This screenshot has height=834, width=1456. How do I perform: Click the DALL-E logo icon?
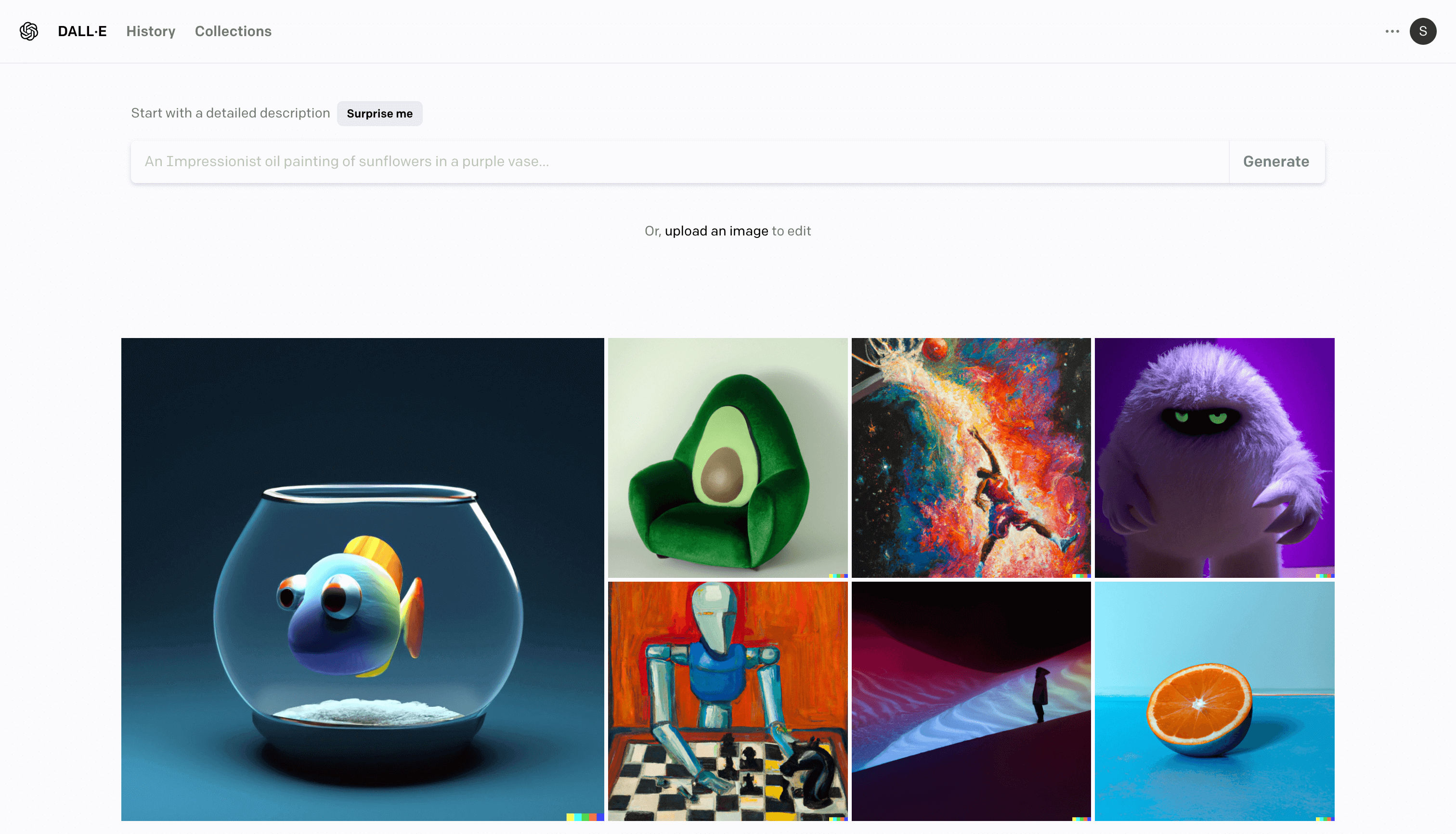tap(29, 31)
